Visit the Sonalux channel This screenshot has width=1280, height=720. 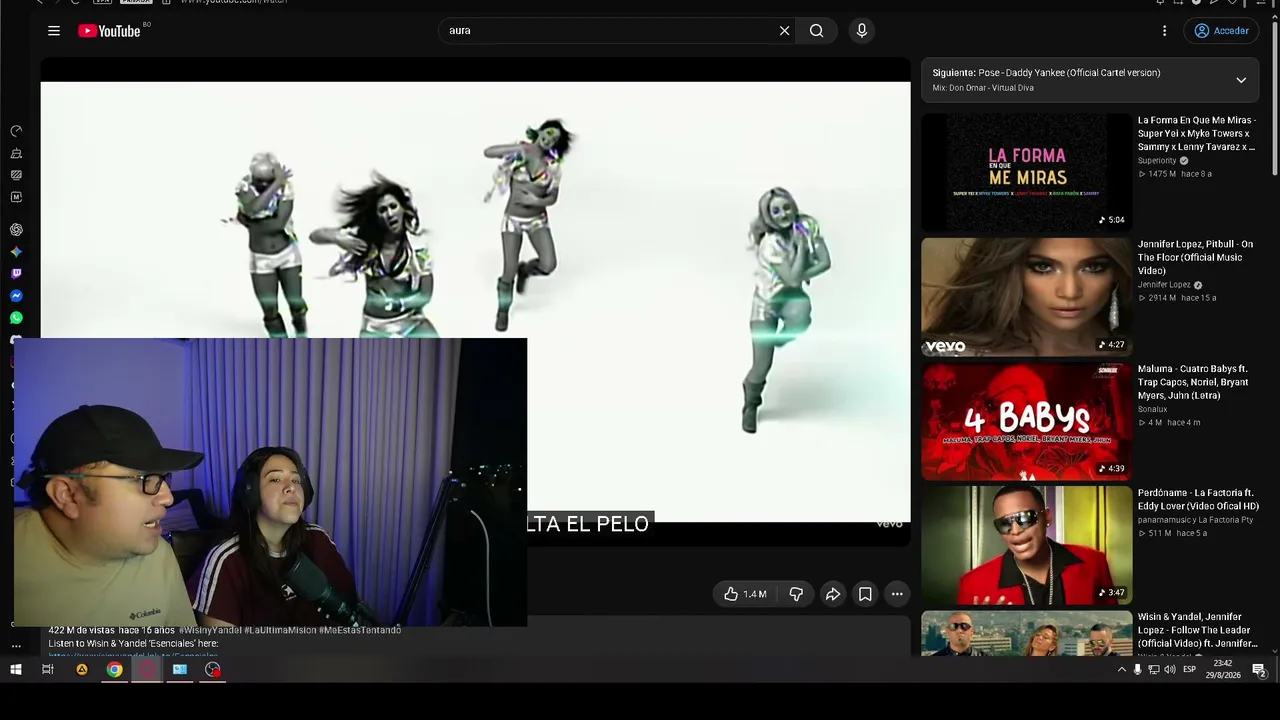pos(1152,409)
